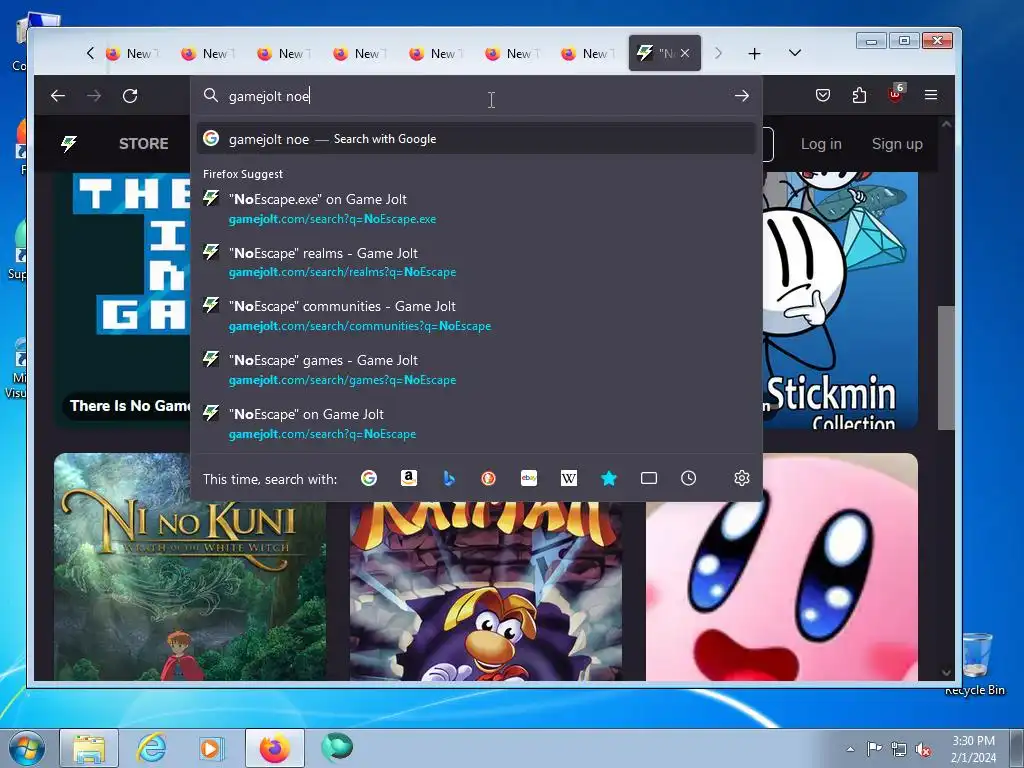Open the Firefox hamburger menu
The height and width of the screenshot is (768, 1024).
coord(931,95)
